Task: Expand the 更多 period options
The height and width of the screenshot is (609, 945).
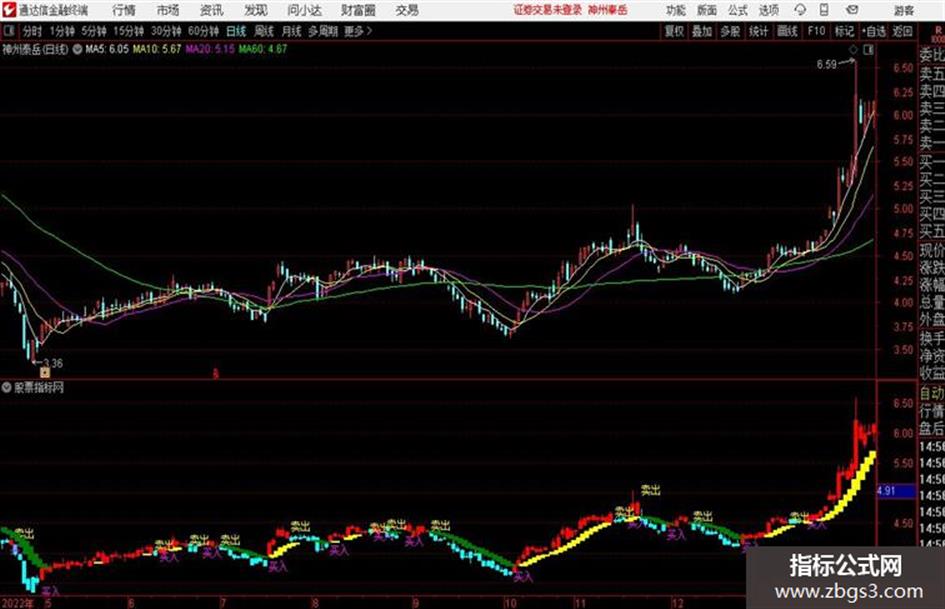Action: click(x=358, y=31)
